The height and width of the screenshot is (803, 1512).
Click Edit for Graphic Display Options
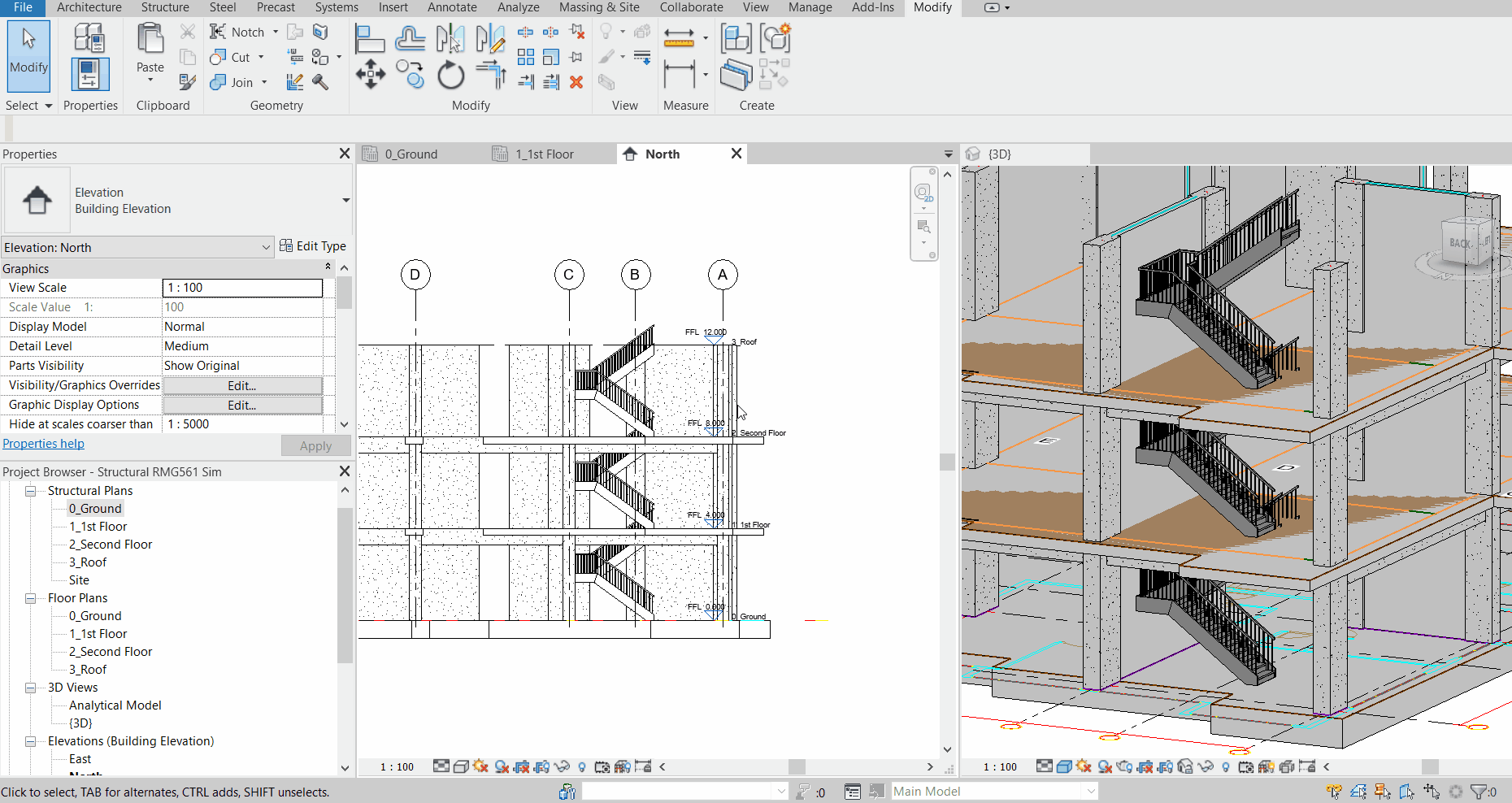coord(242,405)
